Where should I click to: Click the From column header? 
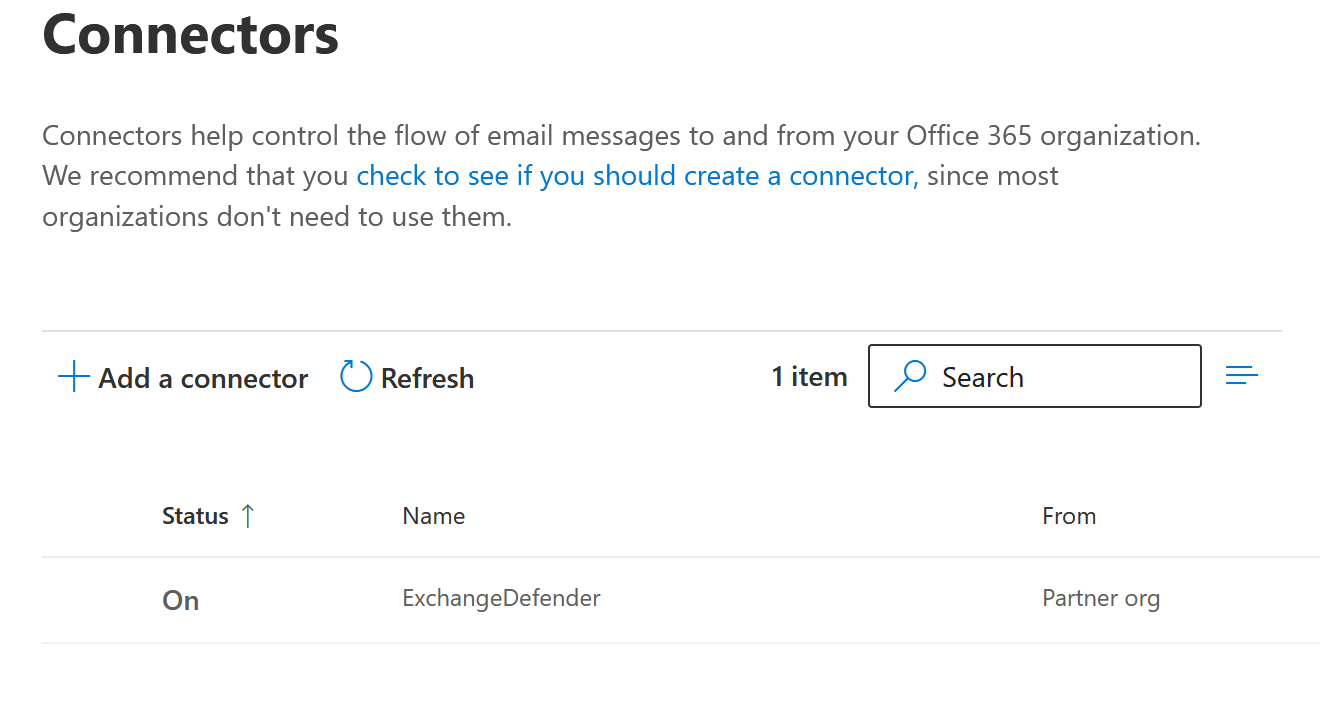coord(1069,515)
